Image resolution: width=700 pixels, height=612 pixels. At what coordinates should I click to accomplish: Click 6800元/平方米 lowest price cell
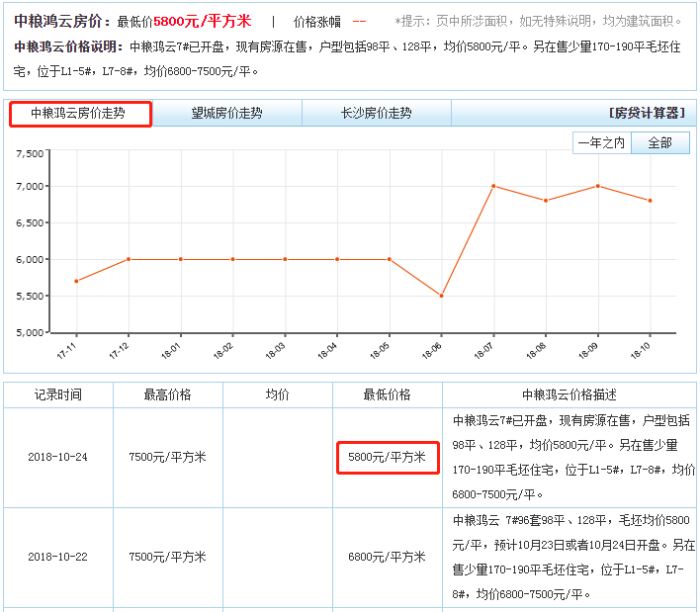(387, 557)
